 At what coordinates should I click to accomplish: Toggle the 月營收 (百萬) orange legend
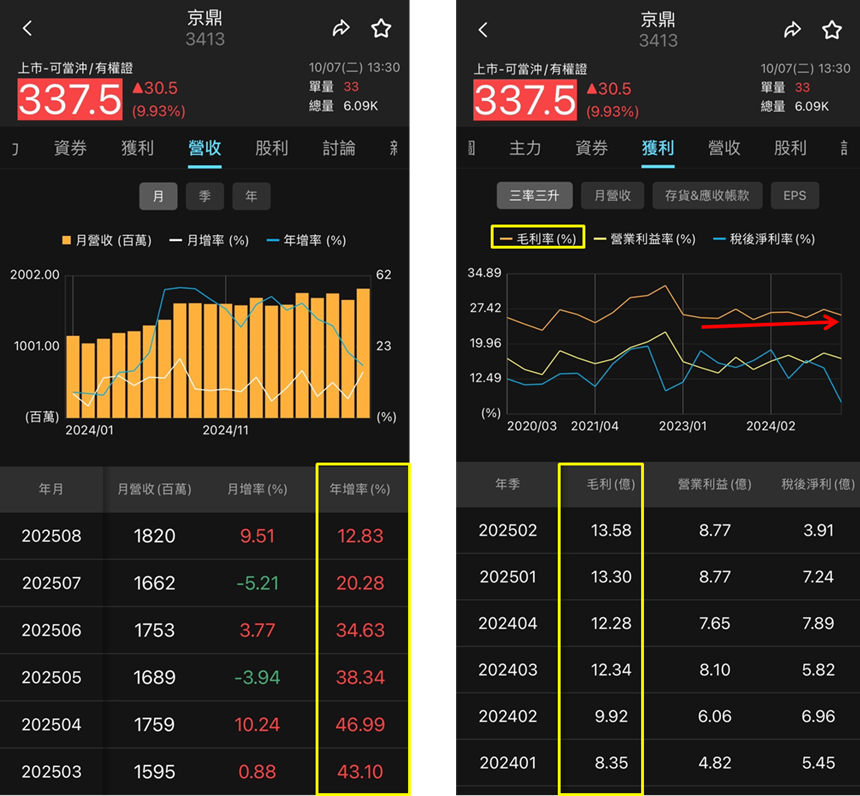107,240
